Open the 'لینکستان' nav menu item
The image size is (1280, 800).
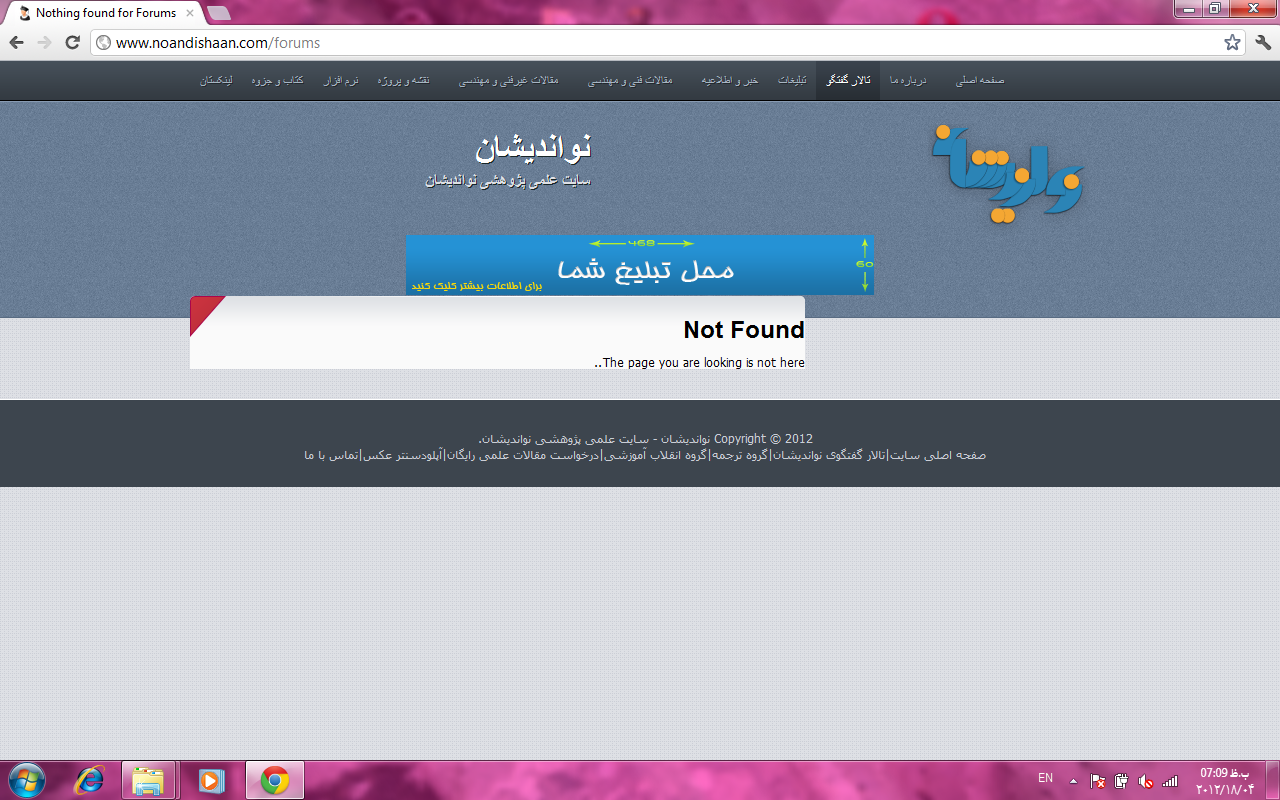click(x=217, y=80)
